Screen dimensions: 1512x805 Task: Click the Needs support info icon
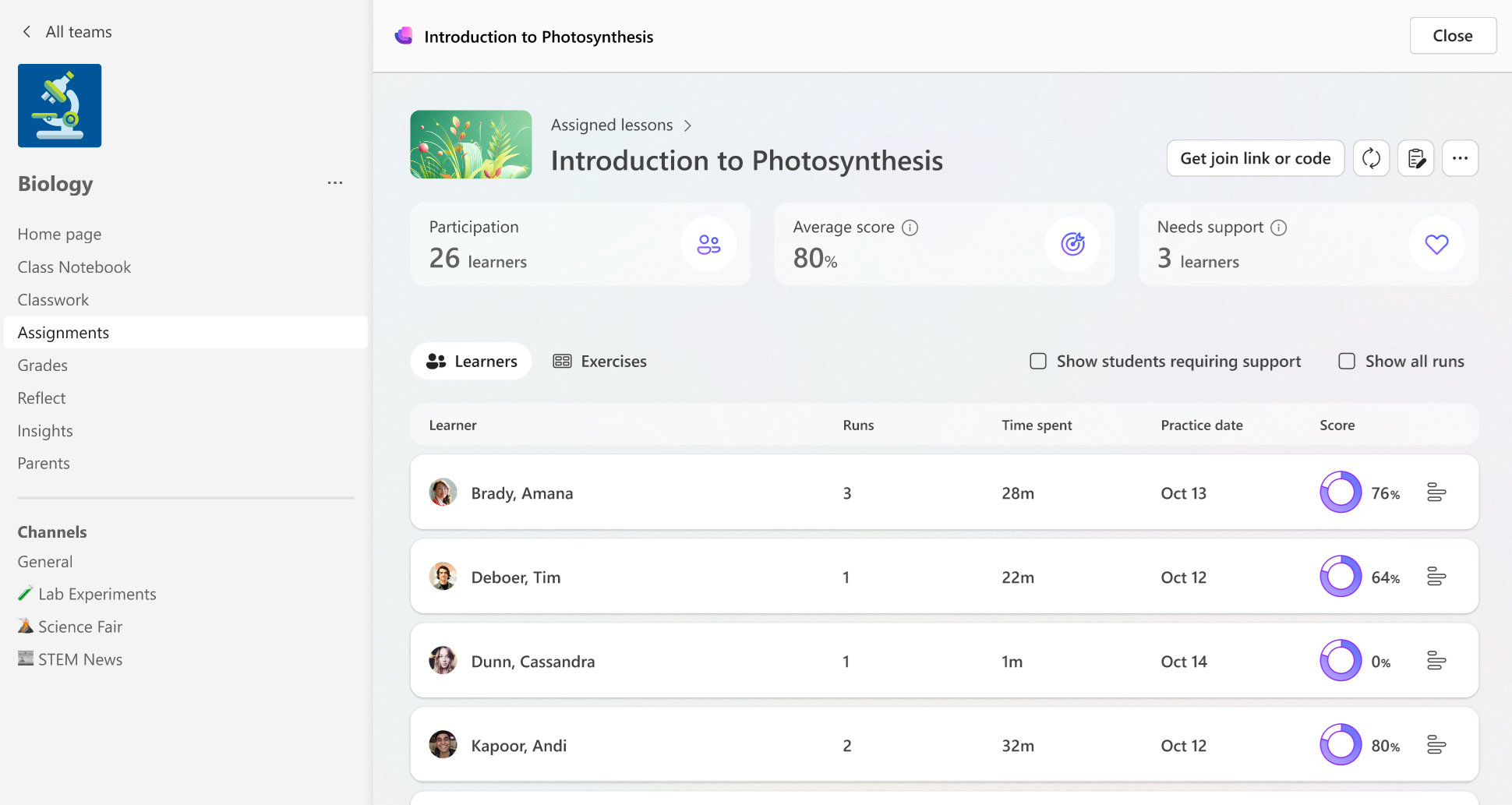point(1278,228)
